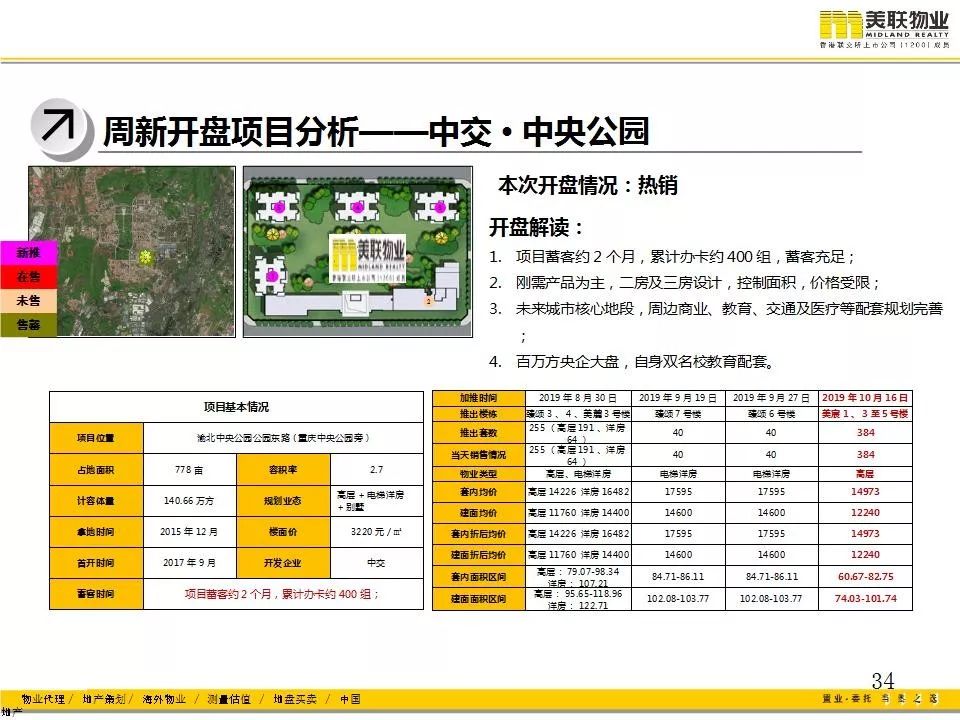The height and width of the screenshot is (720, 960).
Task: Click 地产策划 in the footer bar
Action: [x=103, y=699]
